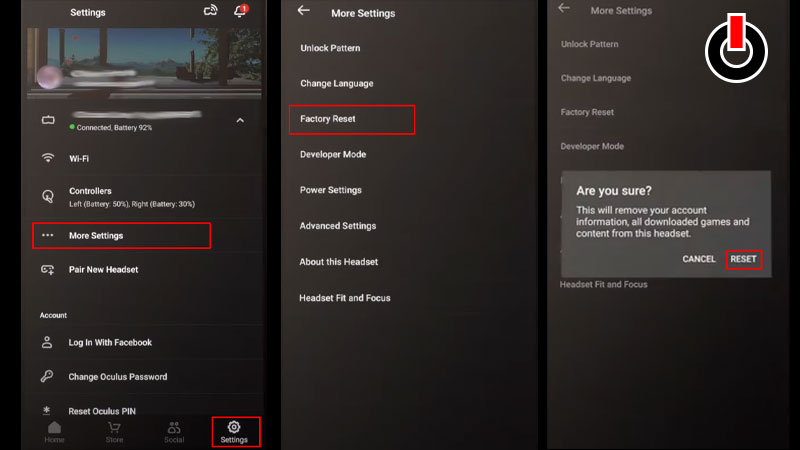This screenshot has height=450, width=800.
Task: Click the key icon beside Change Oculus Password
Action: coord(47,376)
